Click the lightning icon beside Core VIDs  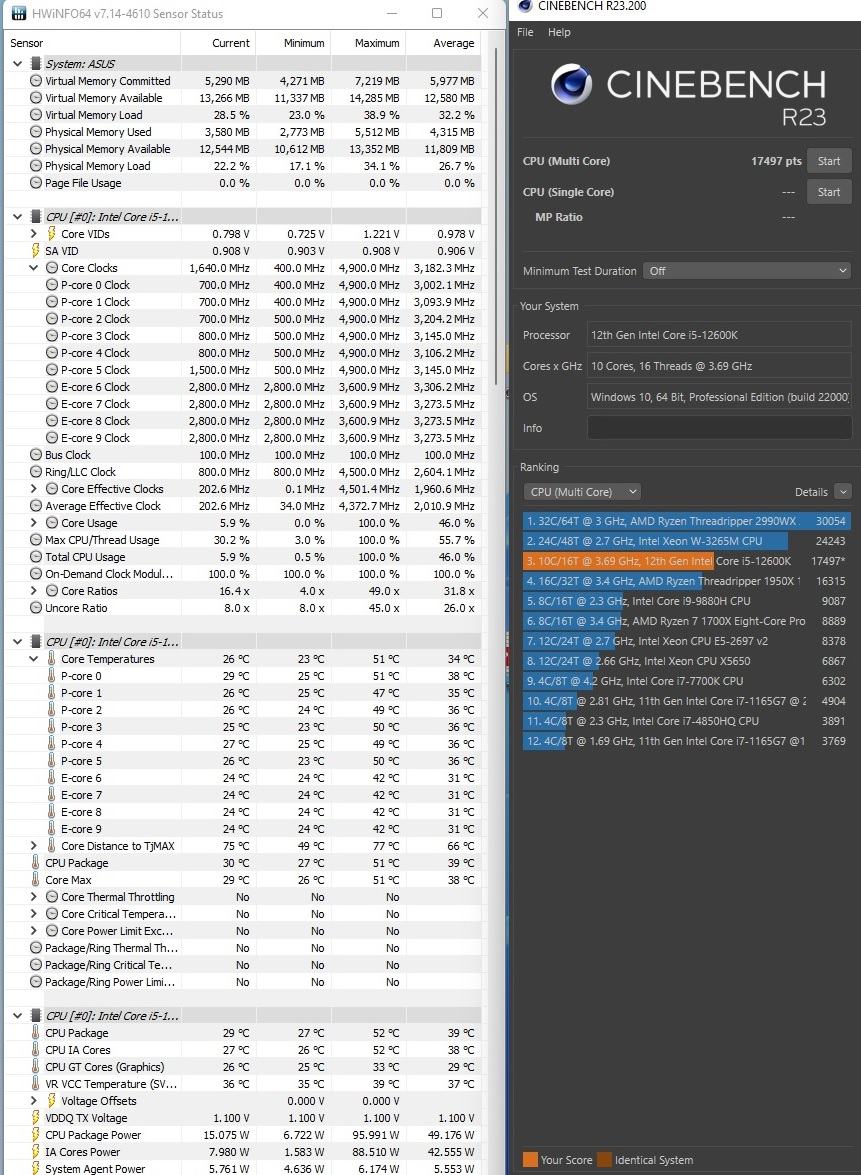click(51, 234)
